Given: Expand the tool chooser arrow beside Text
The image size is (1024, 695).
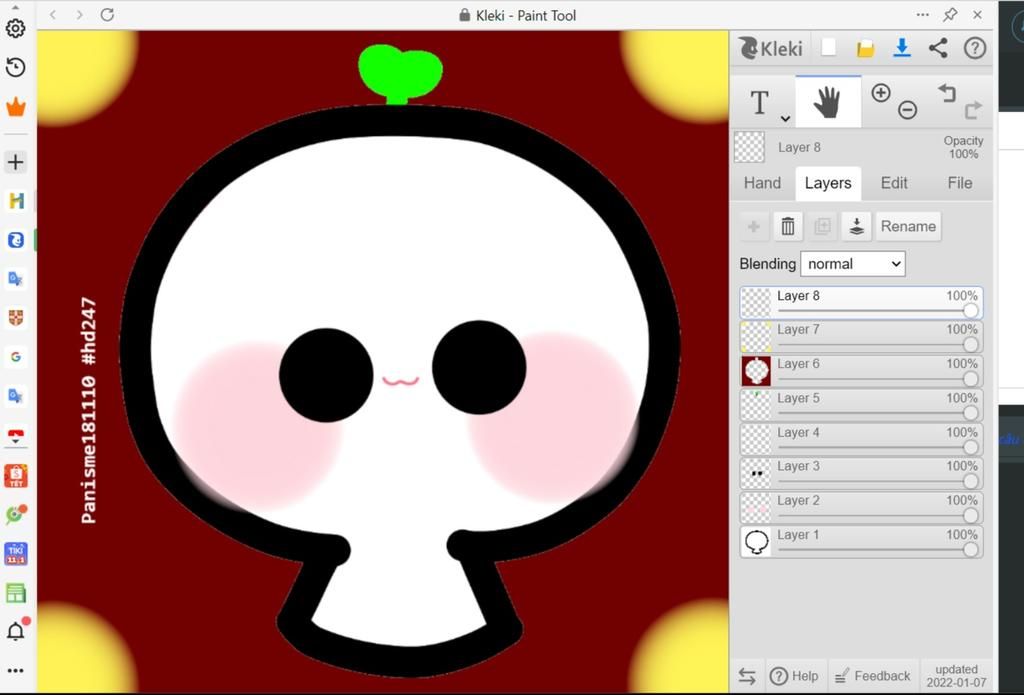Looking at the screenshot, I should point(785,118).
